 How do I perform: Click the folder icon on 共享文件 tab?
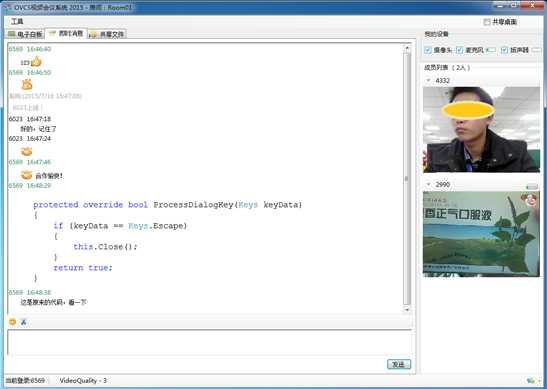(x=93, y=34)
